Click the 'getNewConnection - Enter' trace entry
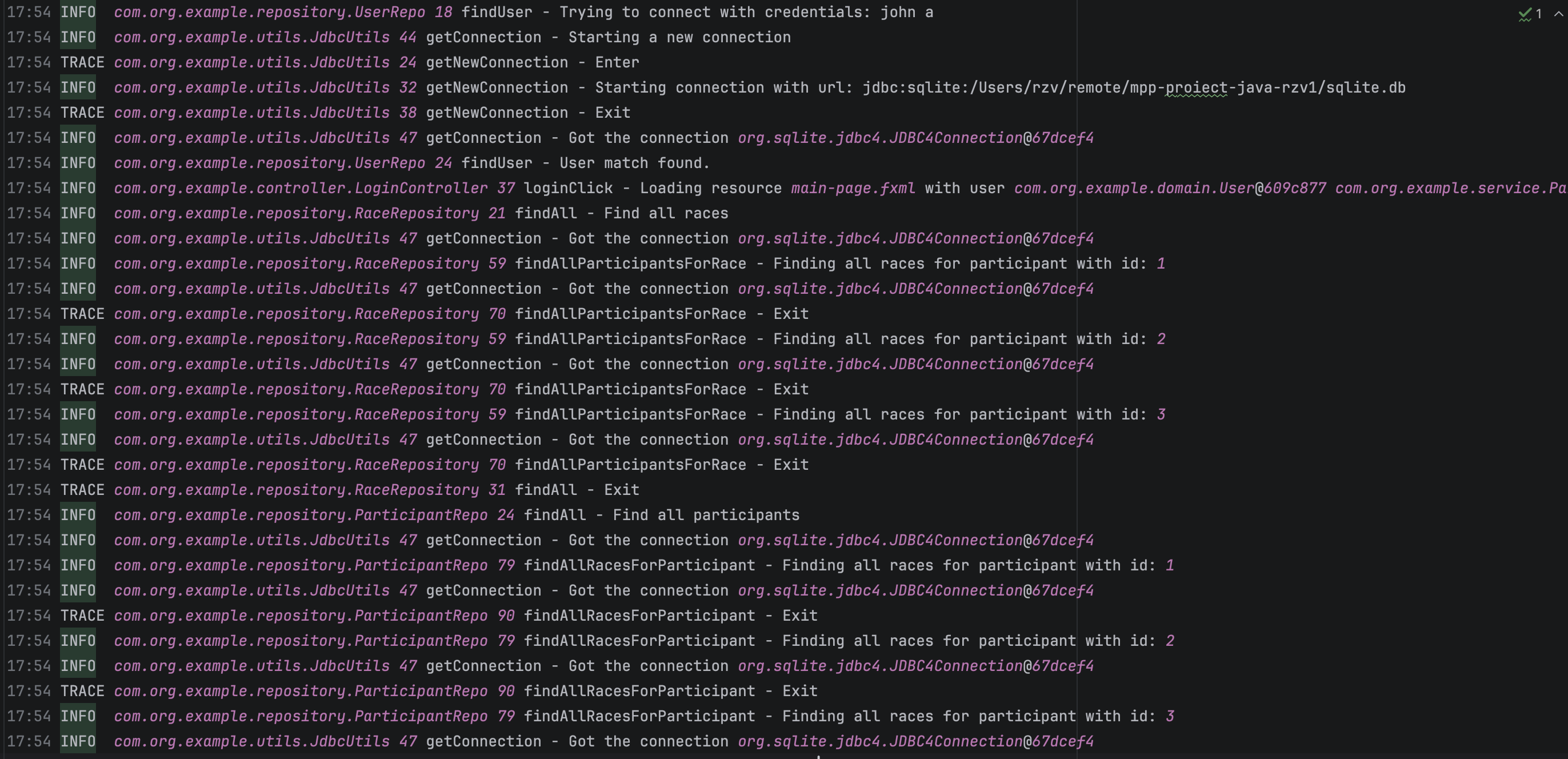The image size is (1568, 759). (x=532, y=63)
